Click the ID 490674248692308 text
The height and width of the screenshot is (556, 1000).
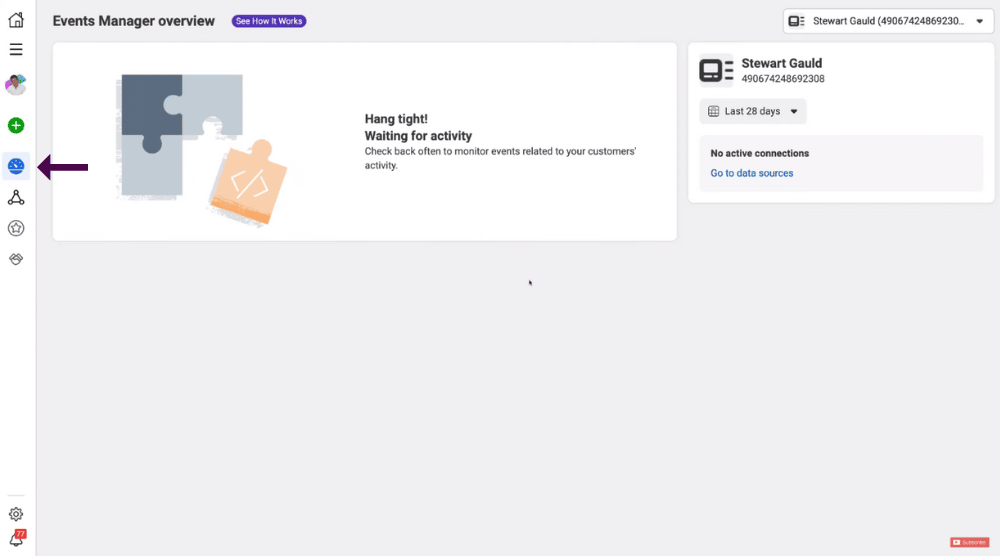783,79
